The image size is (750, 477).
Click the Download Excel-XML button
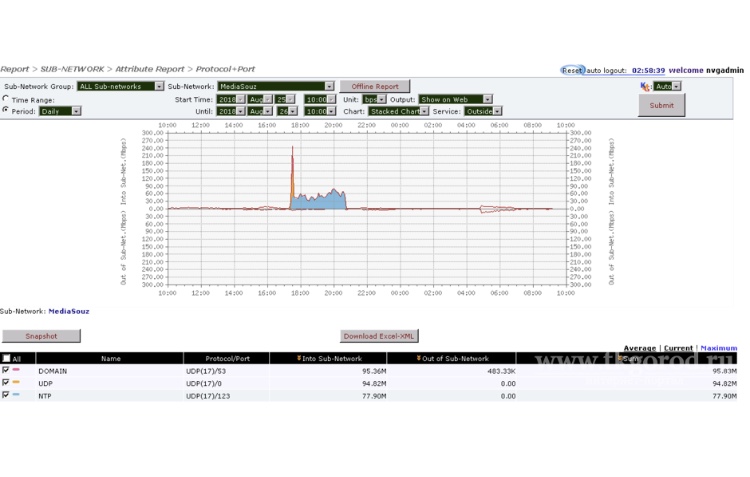click(379, 336)
